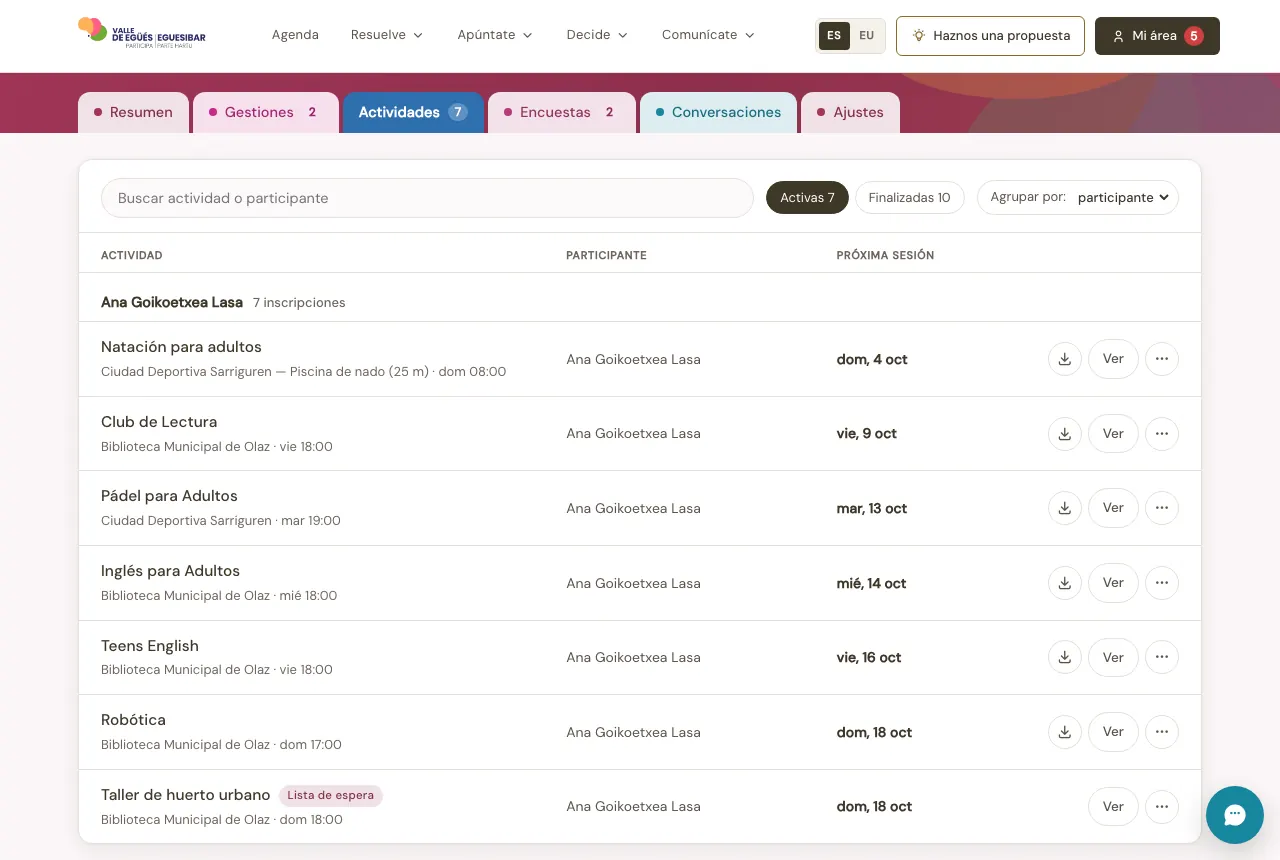1280x860 pixels.
Task: View Teens English details
Action: [x=1113, y=657]
